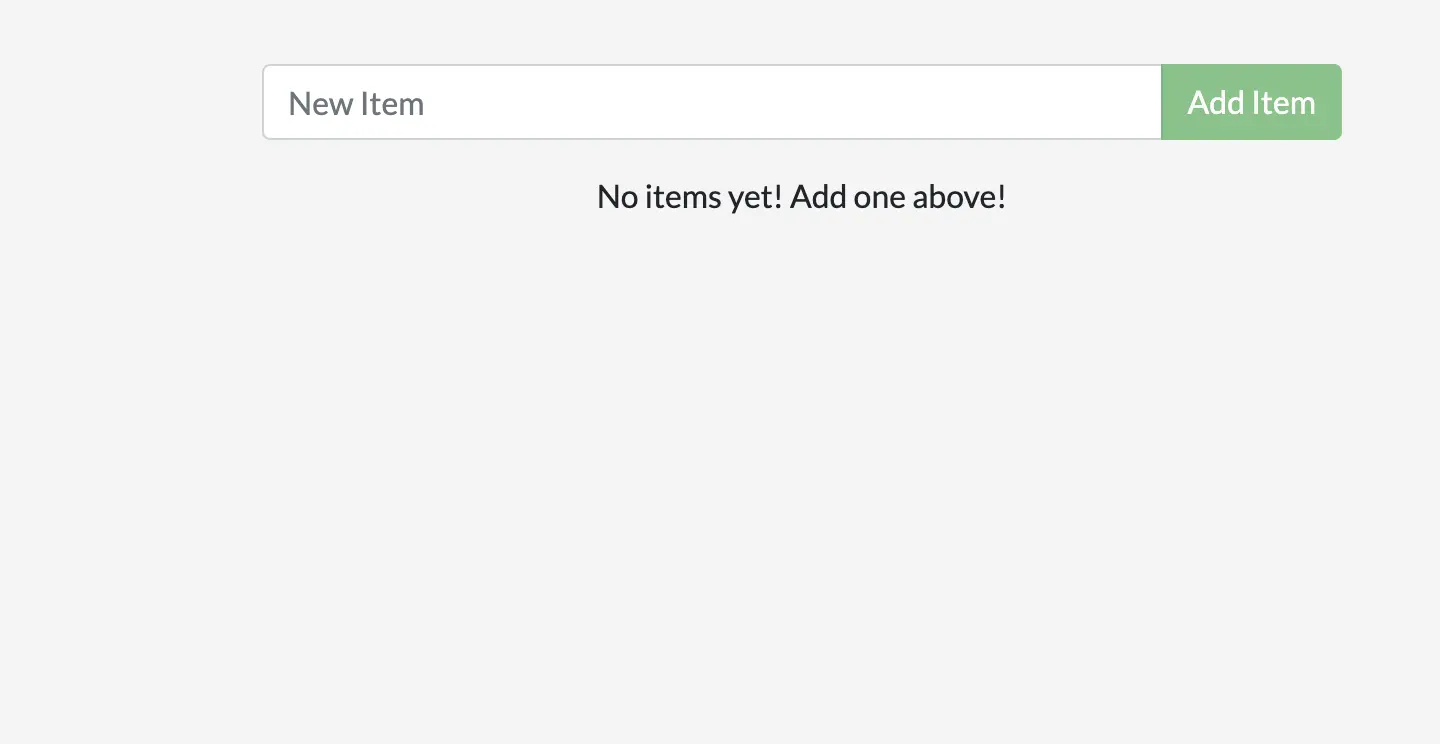
Task: Select the empty state notice below the input
Action: pos(800,196)
